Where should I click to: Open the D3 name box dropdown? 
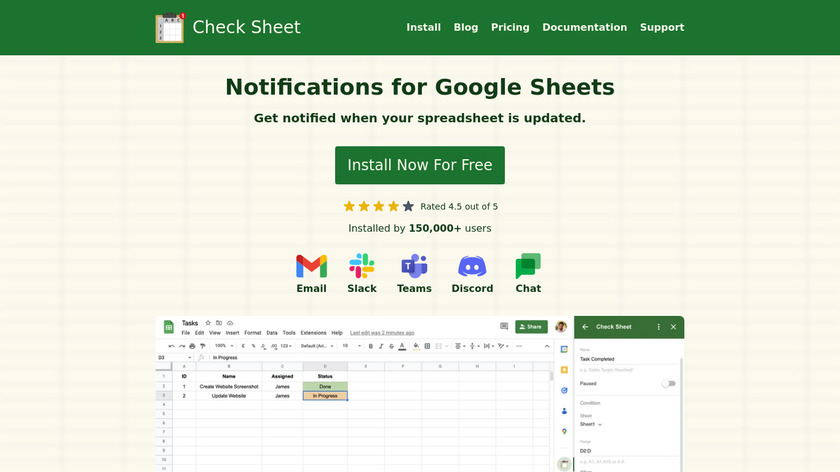(x=189, y=357)
